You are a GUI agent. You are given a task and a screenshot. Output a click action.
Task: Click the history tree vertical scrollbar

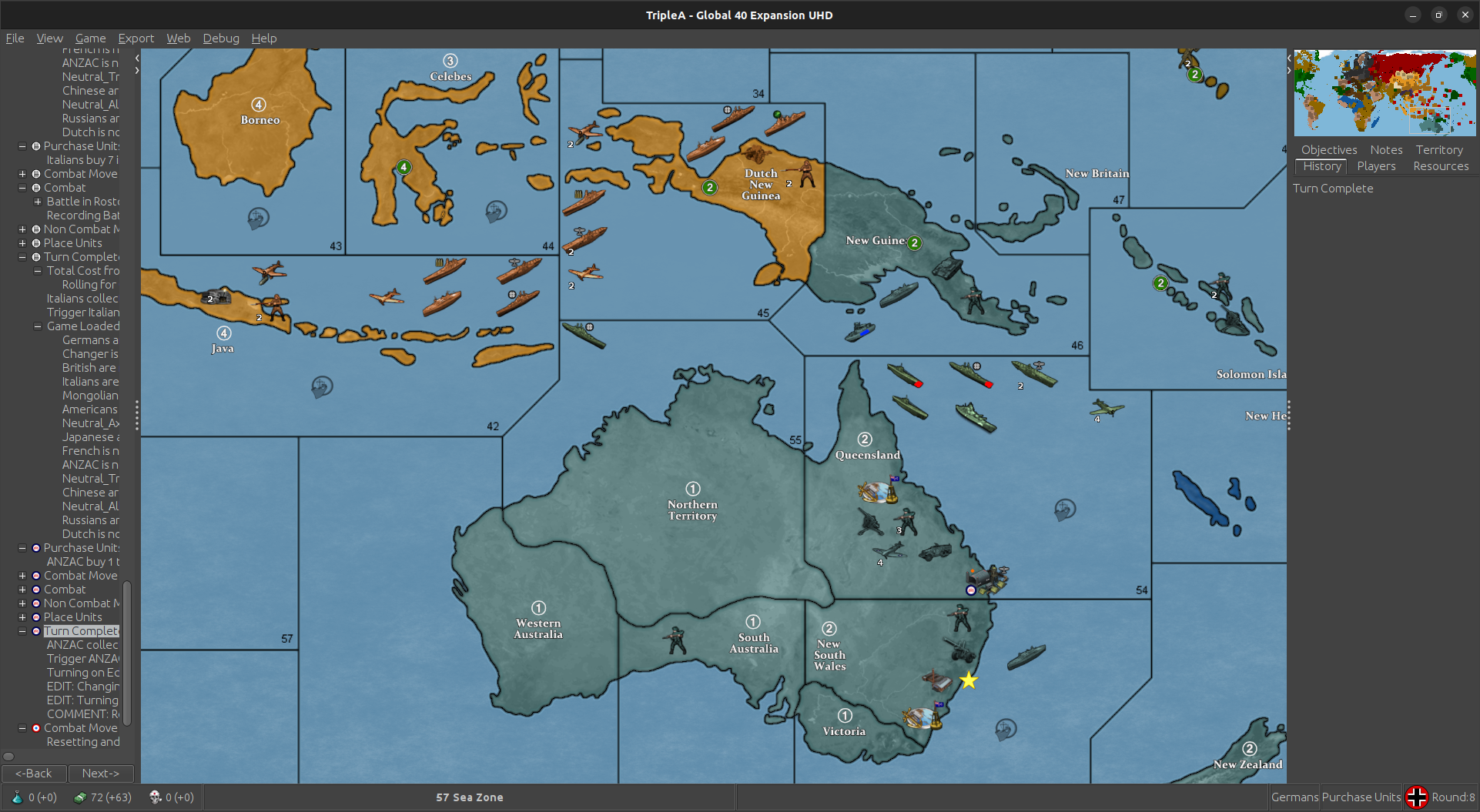(x=127, y=653)
